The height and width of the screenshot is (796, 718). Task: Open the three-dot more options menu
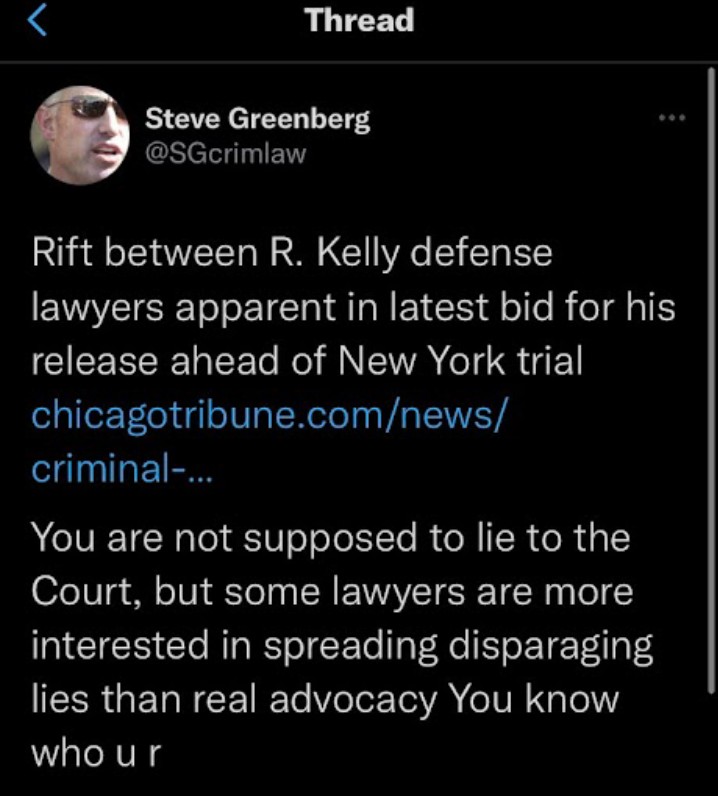[x=671, y=119]
